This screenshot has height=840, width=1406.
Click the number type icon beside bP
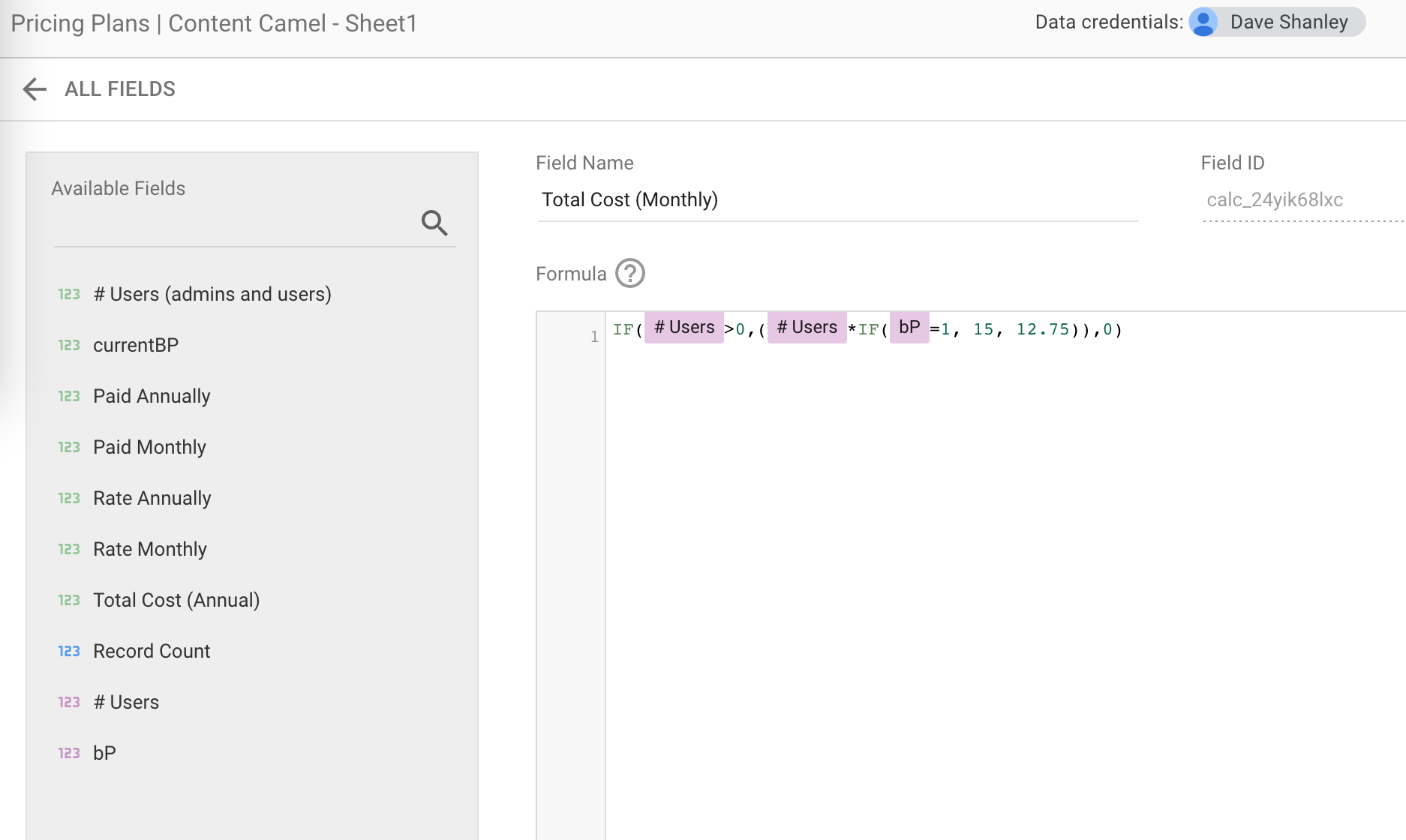point(69,754)
